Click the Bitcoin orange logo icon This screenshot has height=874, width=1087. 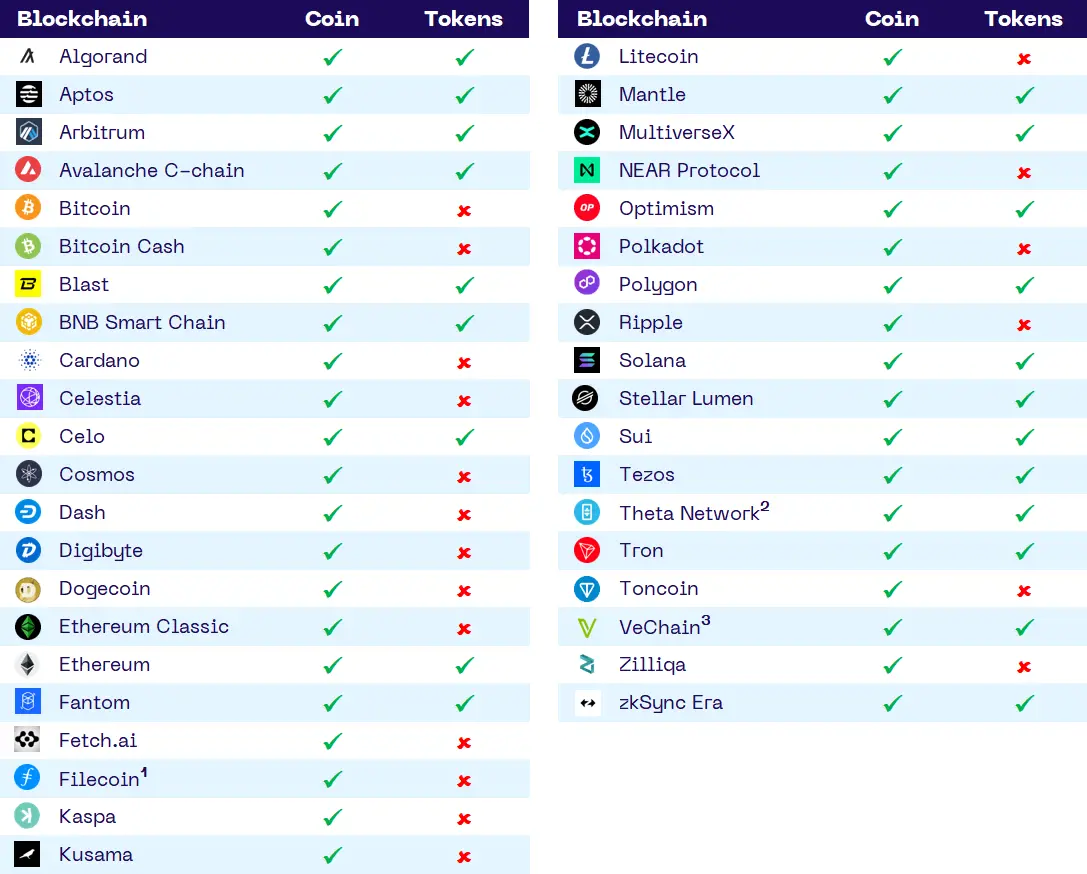coord(28,208)
